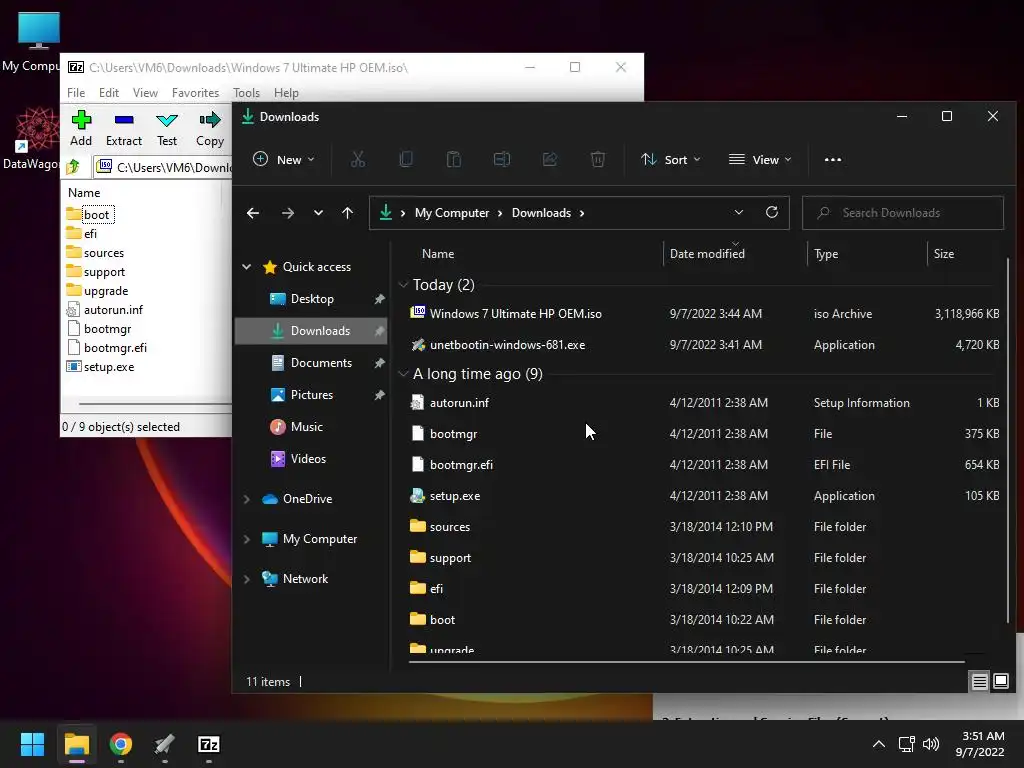
Task: Select the sources folder in 7-Zip
Action: (95, 253)
